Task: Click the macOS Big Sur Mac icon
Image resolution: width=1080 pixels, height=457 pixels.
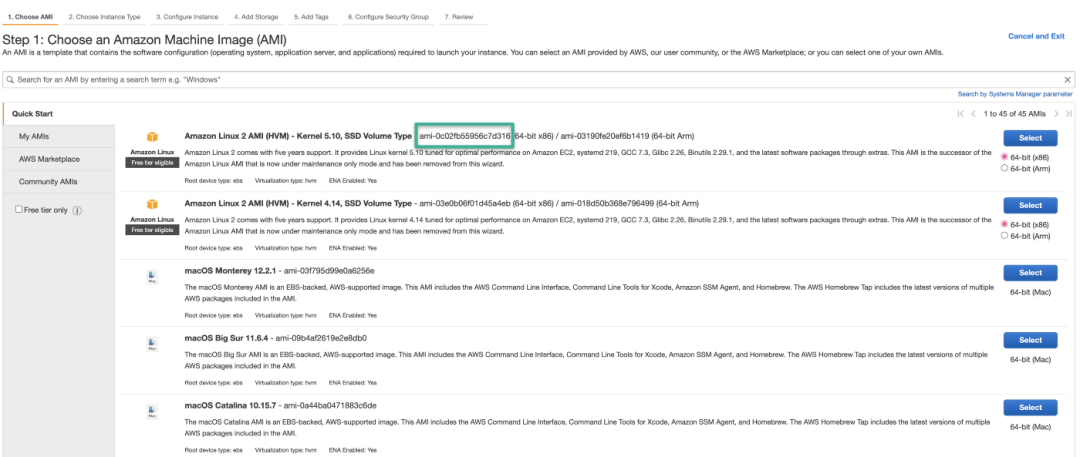Action: (x=152, y=344)
